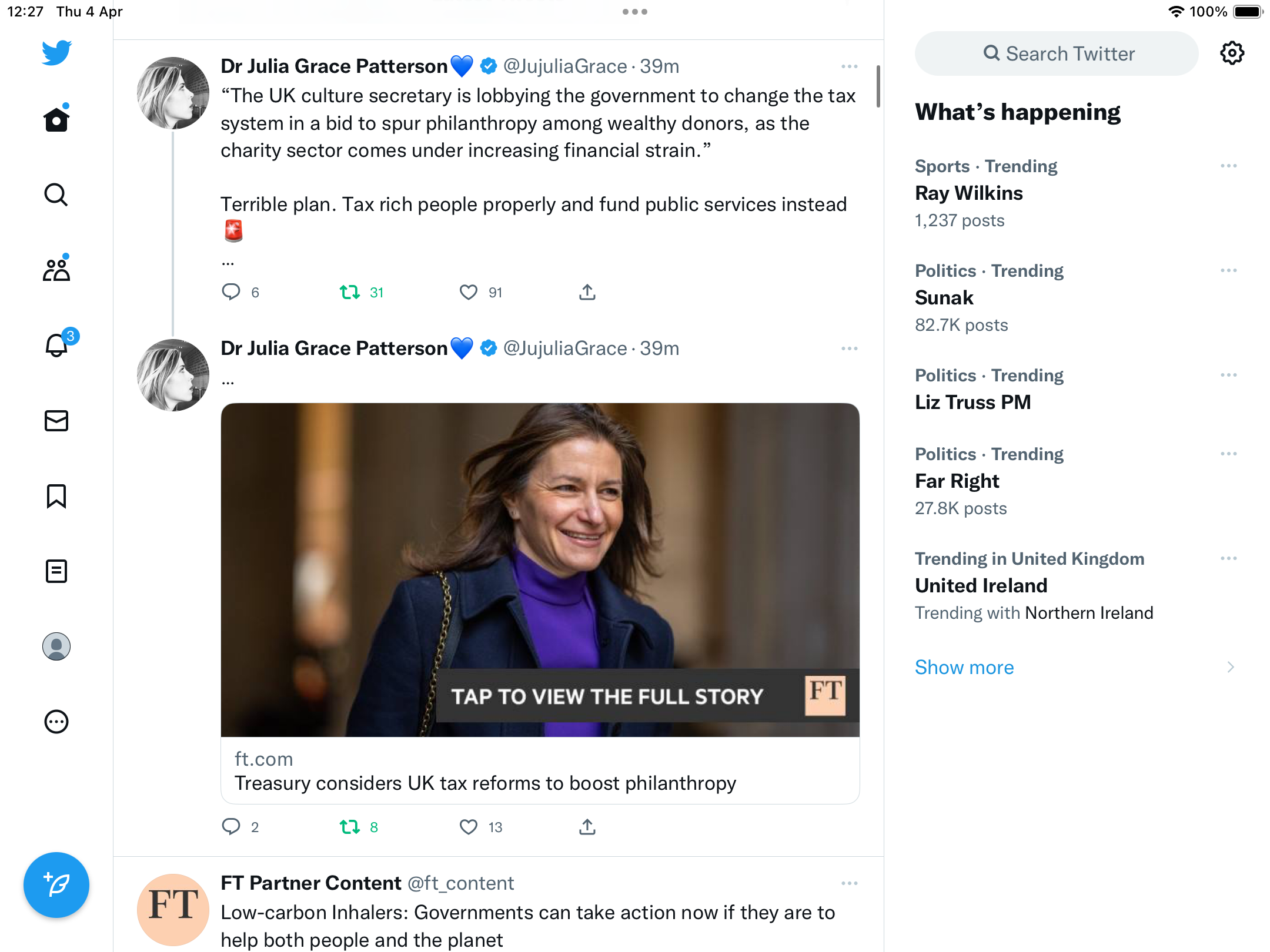Click the FT logo on article image
Viewport: 1270px width, 952px height.
825,695
